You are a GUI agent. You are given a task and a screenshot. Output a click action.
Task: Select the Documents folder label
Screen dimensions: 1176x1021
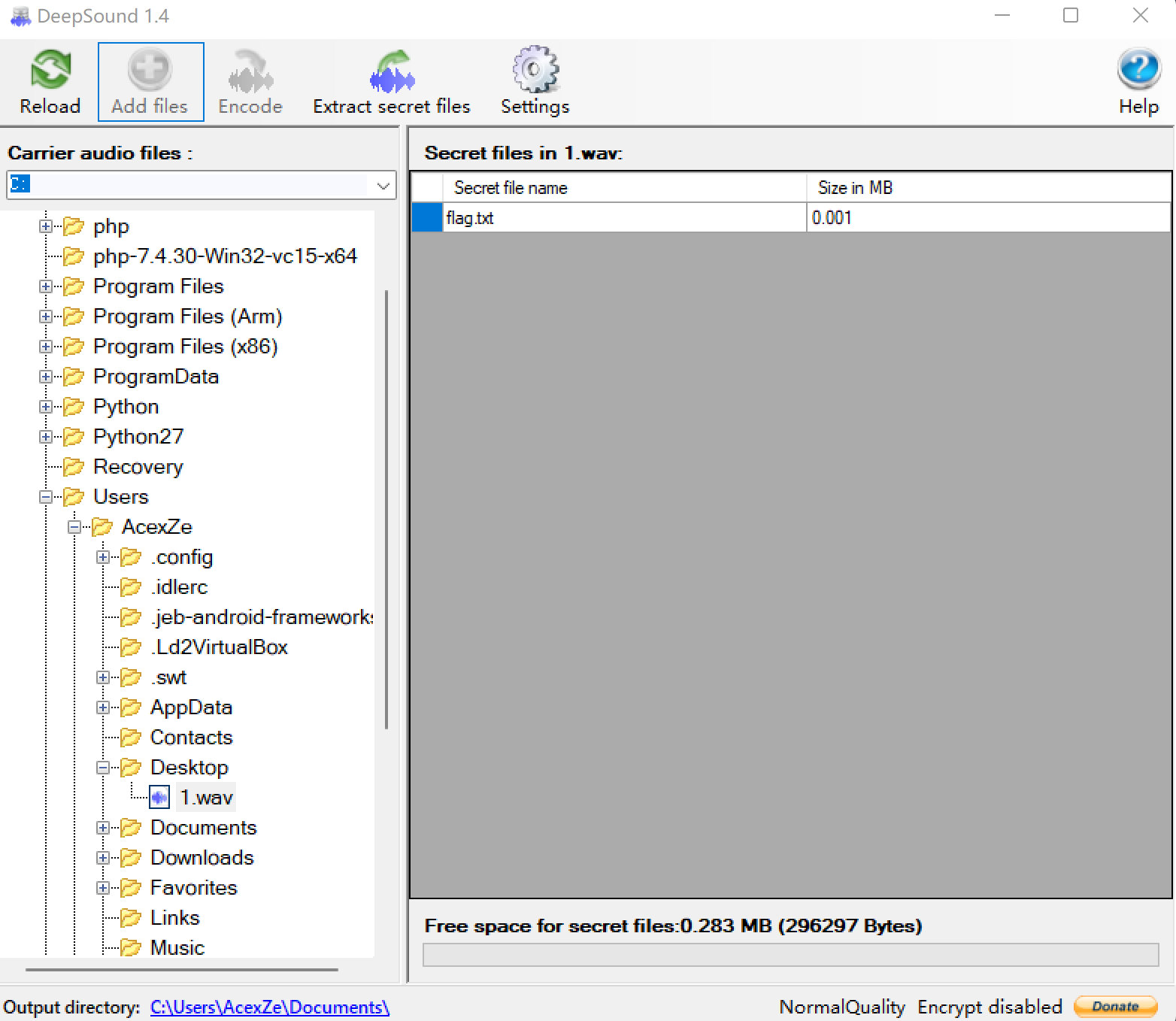point(204,827)
